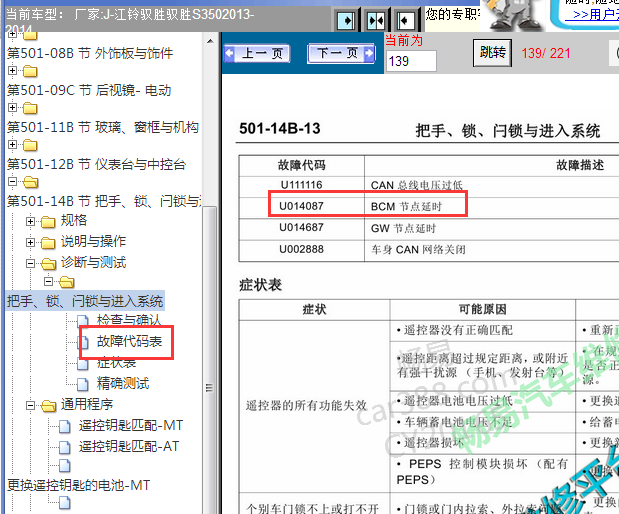This screenshot has height=514, width=619.
Task: Click the collapse-left panel arrow icon
Action: coord(405,20)
